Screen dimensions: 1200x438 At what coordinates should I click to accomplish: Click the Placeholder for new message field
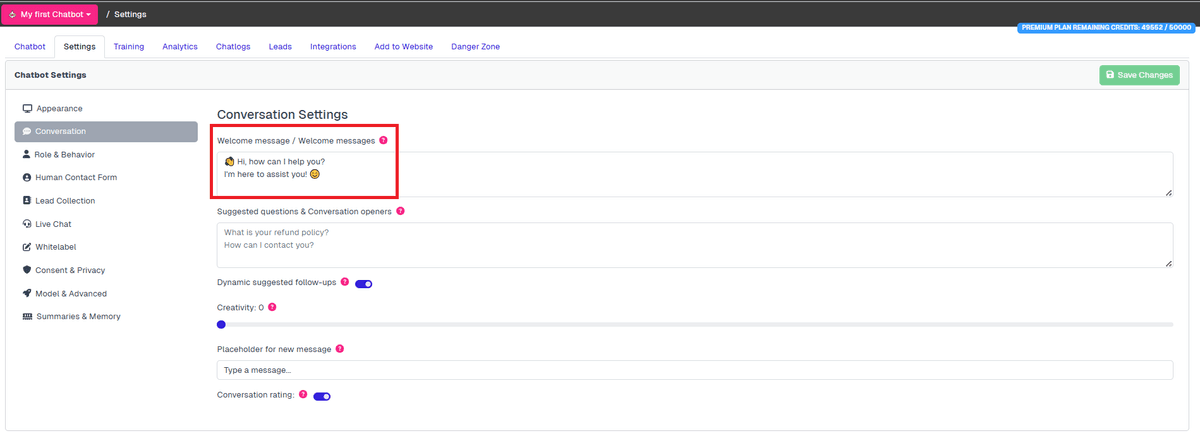(x=694, y=370)
